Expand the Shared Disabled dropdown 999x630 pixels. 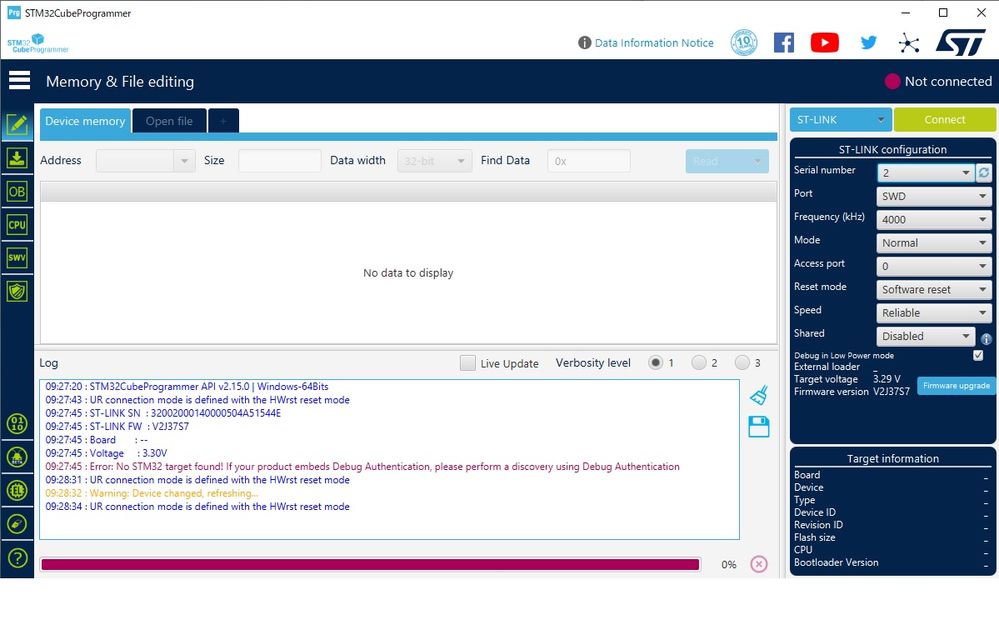(x=926, y=336)
